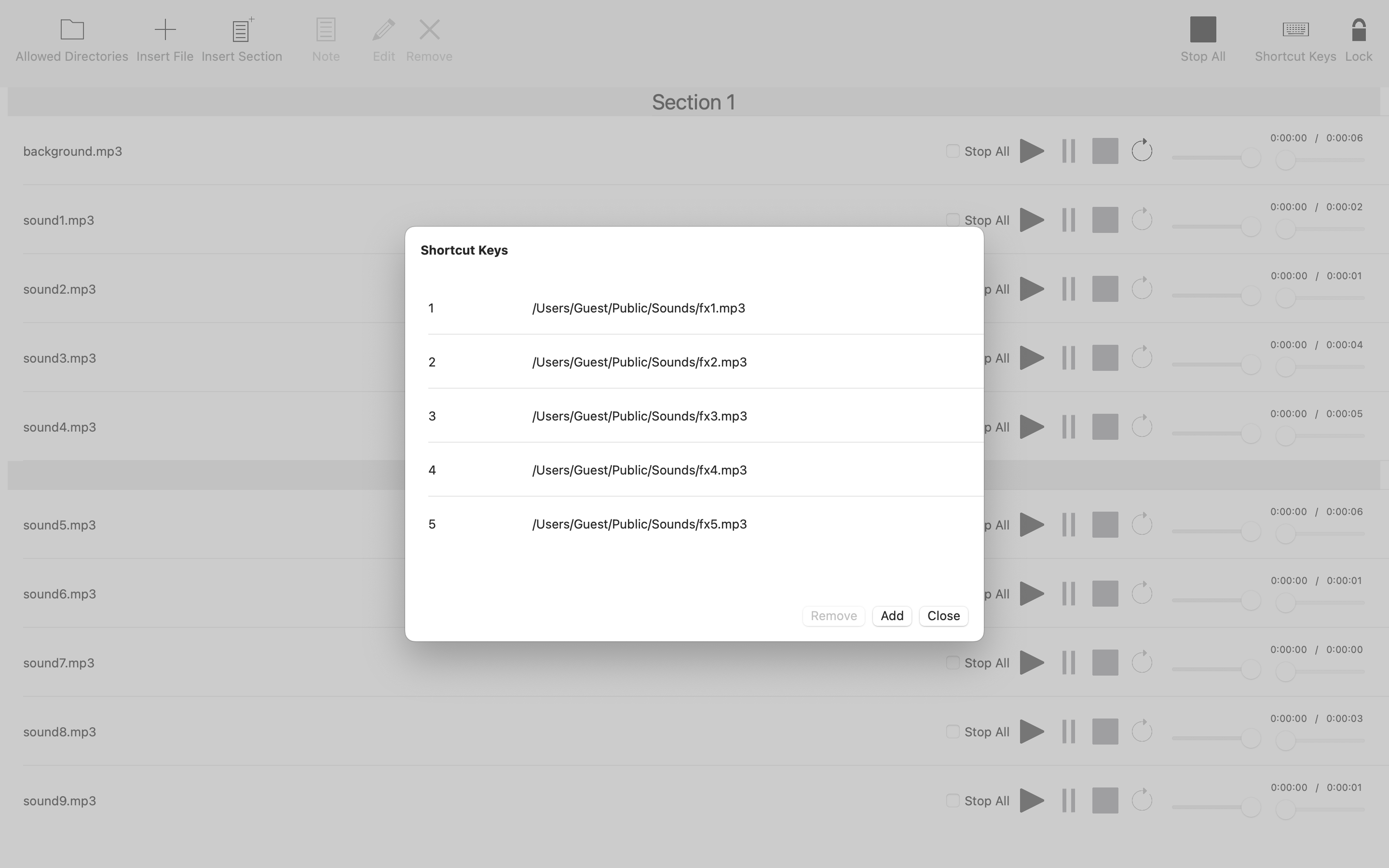Open Shortcut Keys keyboard icon
This screenshot has height=868, width=1389.
pos(1295,30)
